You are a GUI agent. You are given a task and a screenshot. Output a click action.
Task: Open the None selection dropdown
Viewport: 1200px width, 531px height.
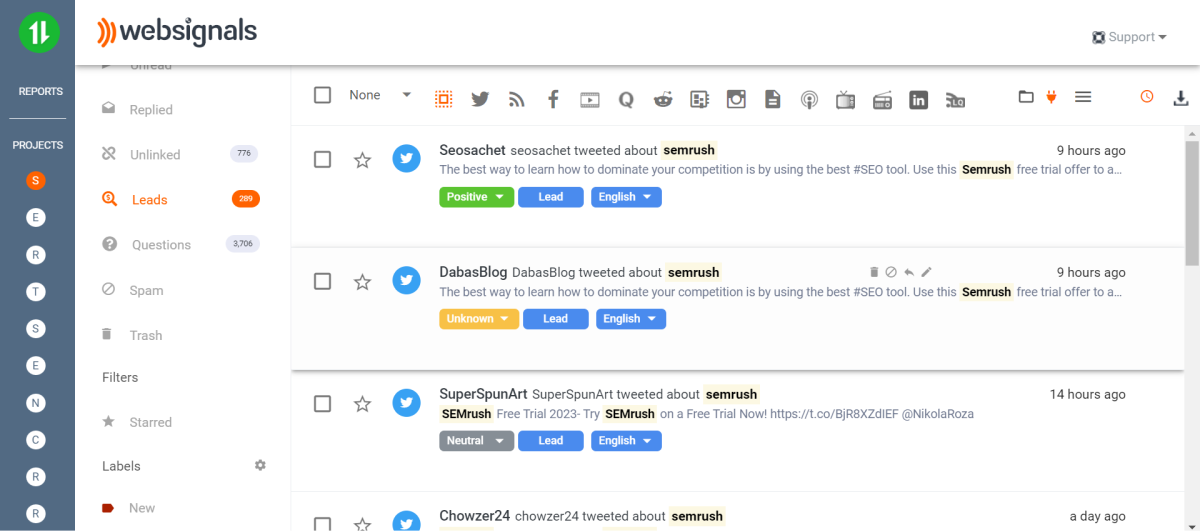(x=380, y=95)
